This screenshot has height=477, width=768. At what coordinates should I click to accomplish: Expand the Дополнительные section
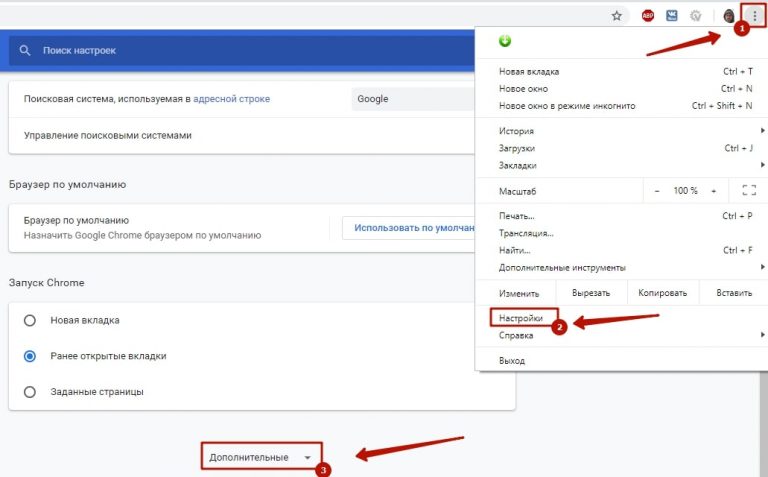pyautogui.click(x=262, y=457)
